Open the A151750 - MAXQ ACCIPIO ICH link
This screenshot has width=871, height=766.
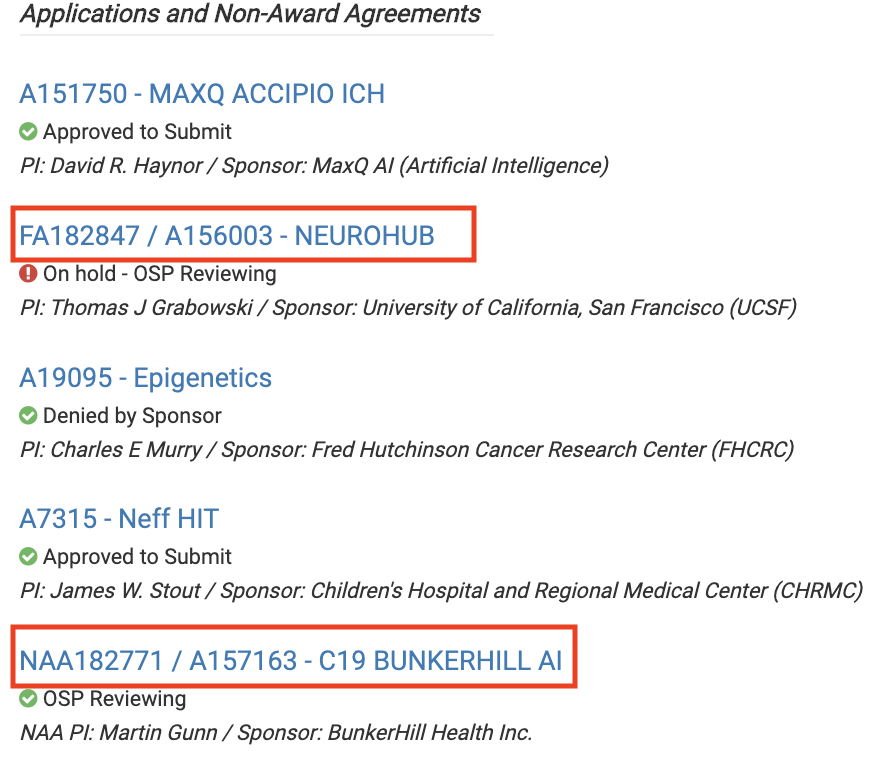tap(202, 93)
